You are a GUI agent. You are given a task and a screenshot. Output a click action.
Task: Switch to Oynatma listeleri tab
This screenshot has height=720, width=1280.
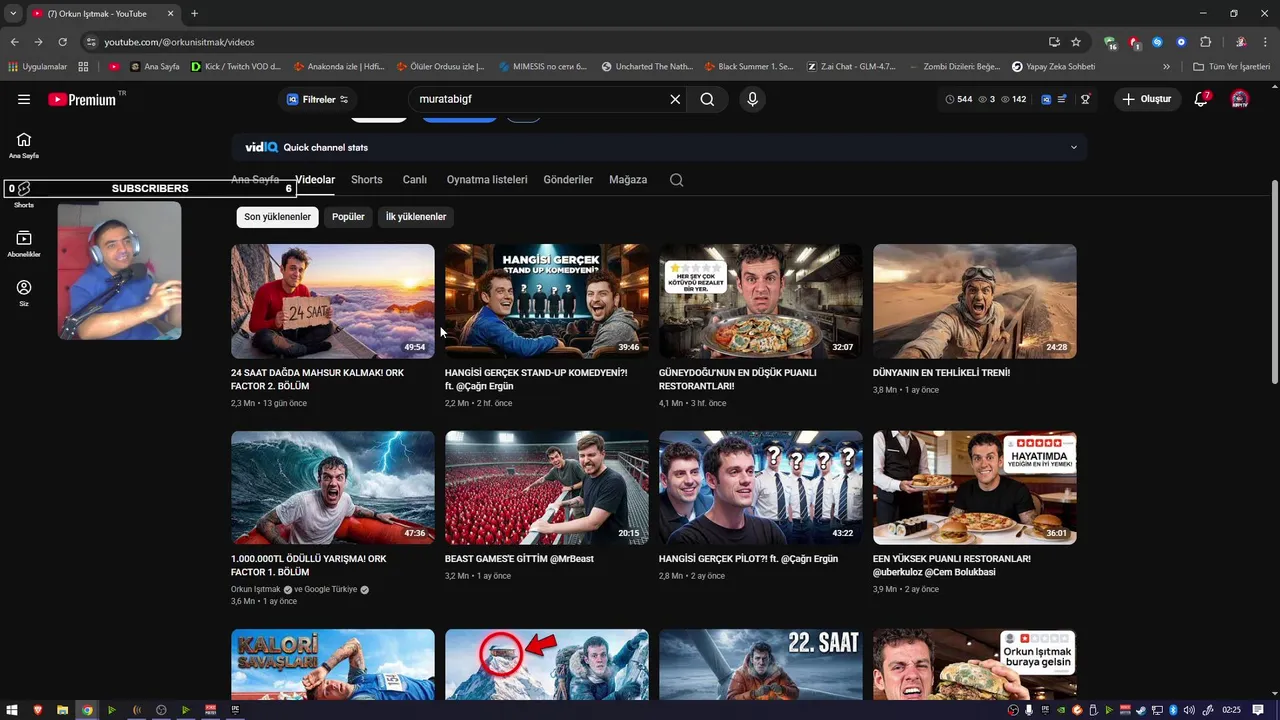click(487, 180)
